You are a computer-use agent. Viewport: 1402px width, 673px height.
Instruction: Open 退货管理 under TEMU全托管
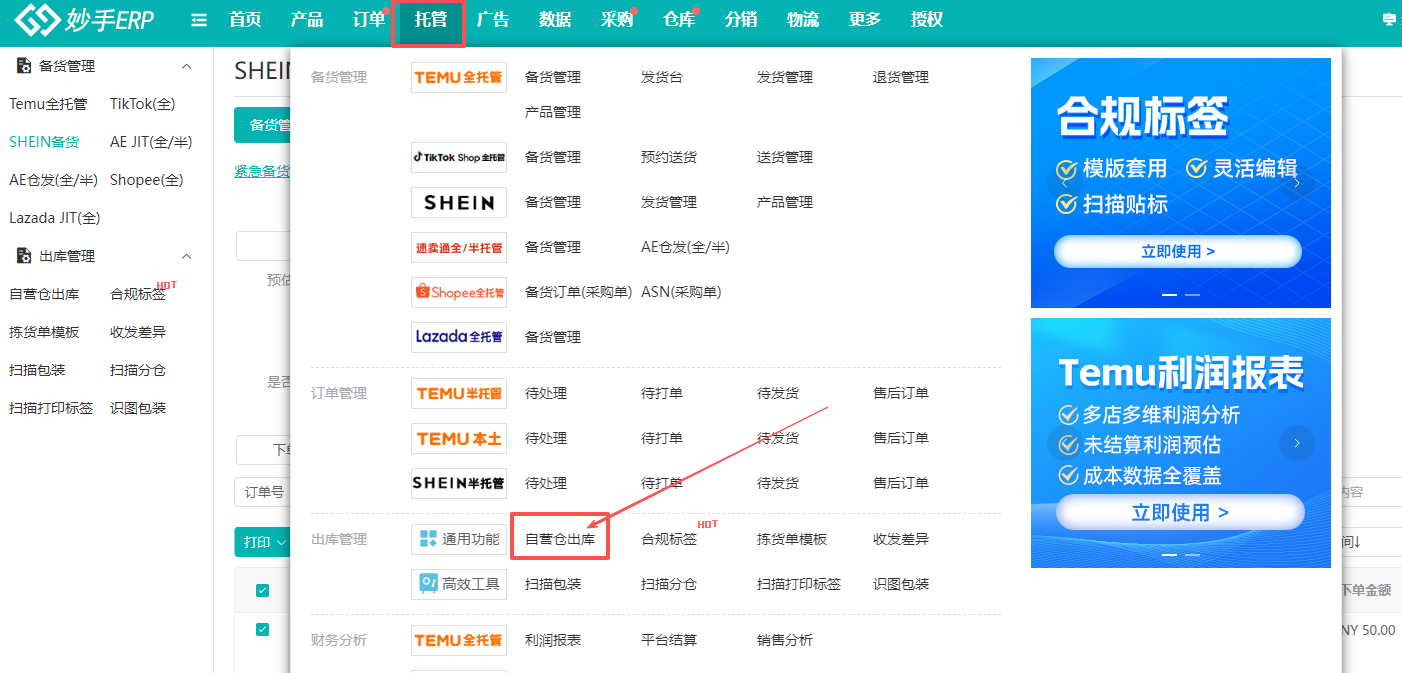coord(901,77)
